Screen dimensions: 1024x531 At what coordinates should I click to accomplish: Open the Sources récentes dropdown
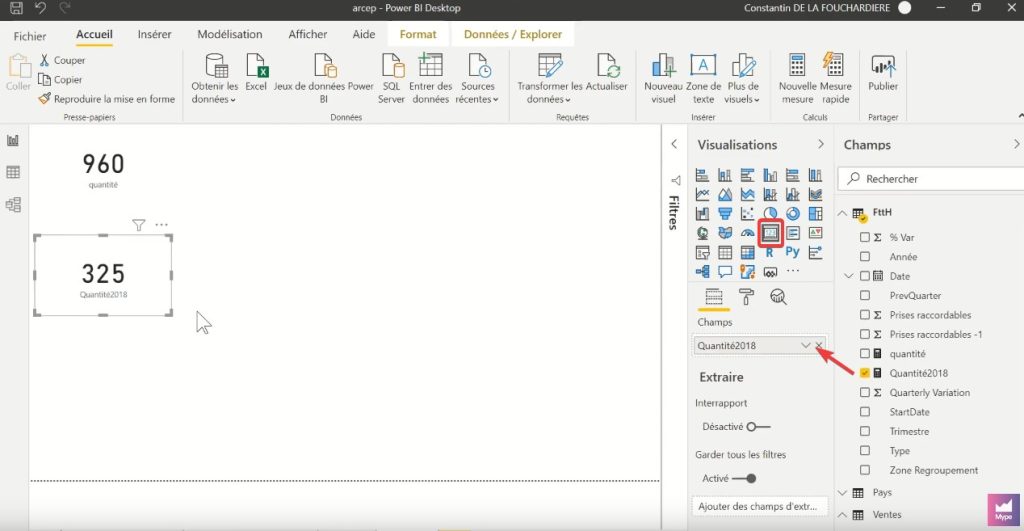(x=477, y=80)
